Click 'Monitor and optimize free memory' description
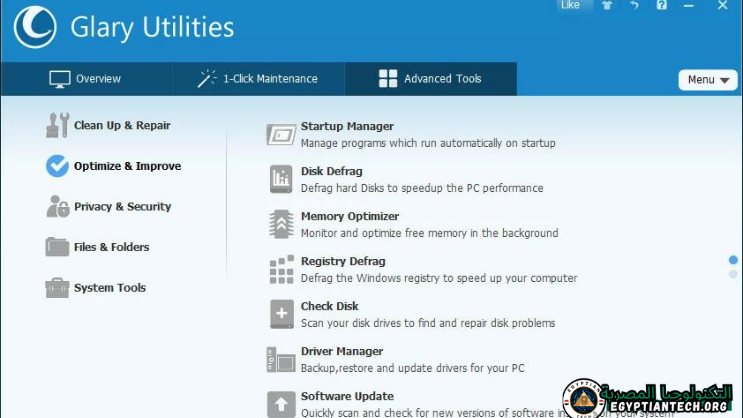Viewport: 743px width, 418px height. (x=430, y=233)
